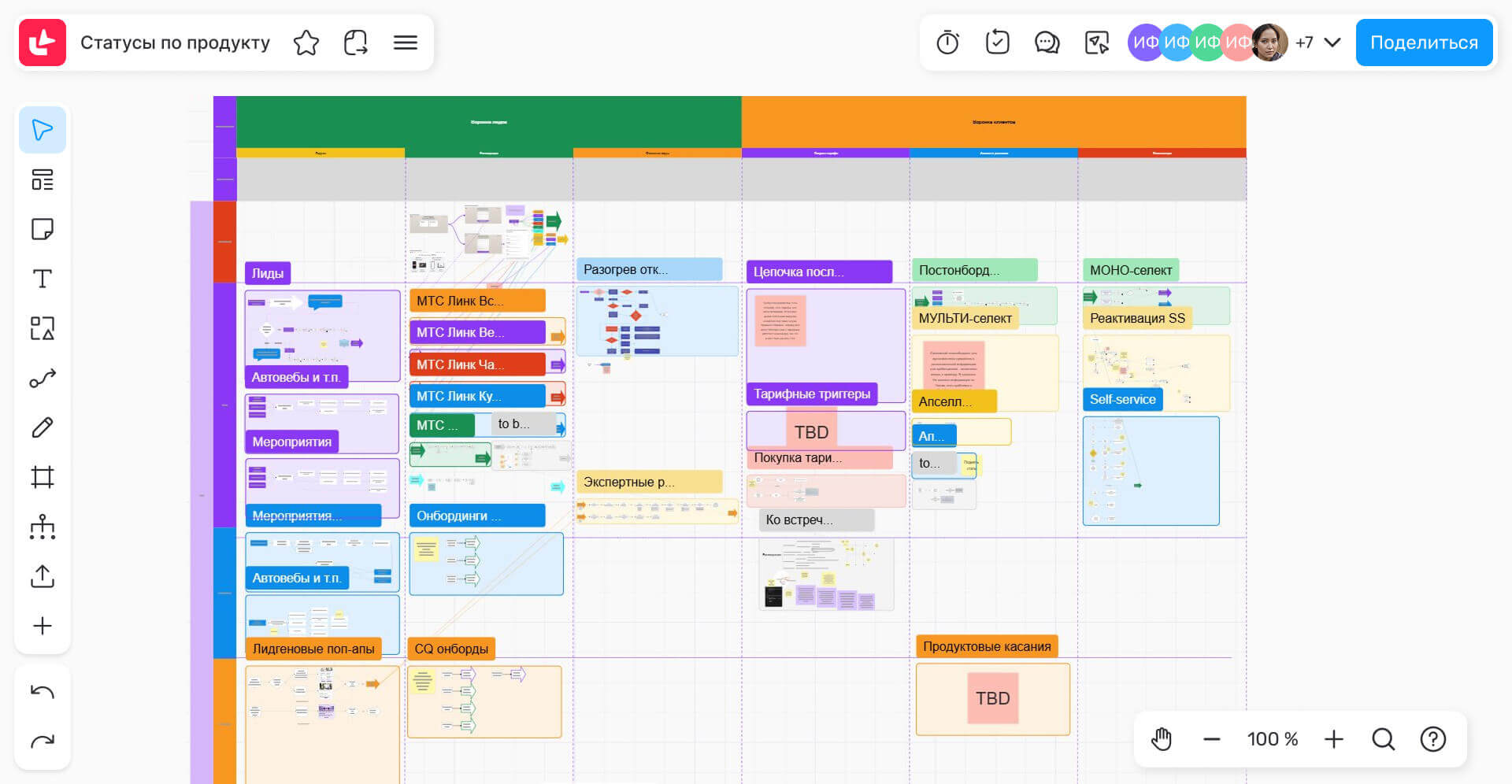Select the frame tool
Image resolution: width=1512 pixels, height=784 pixels.
click(x=43, y=477)
